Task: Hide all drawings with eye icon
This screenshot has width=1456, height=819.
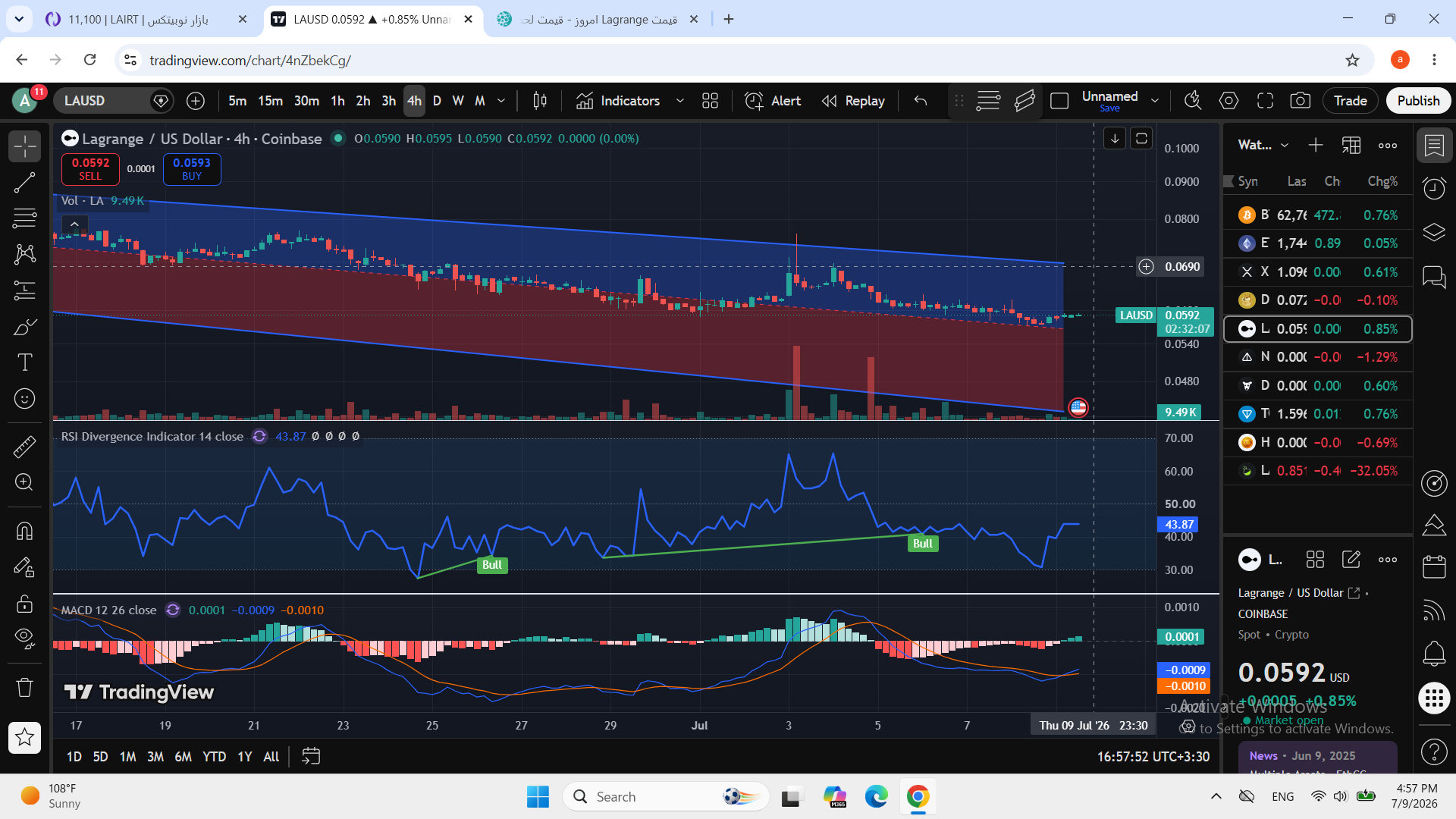Action: tap(24, 639)
